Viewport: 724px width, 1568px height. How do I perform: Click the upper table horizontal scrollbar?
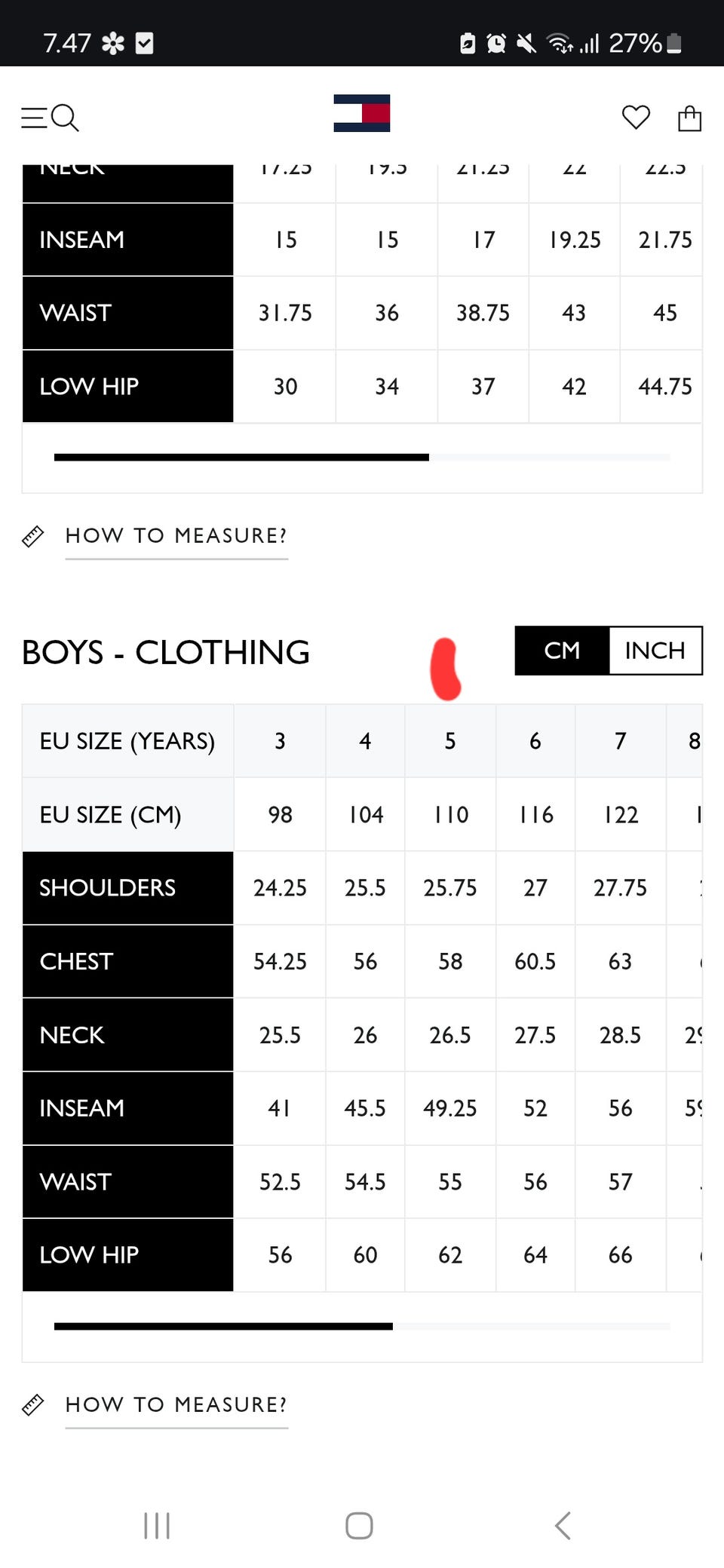241,458
